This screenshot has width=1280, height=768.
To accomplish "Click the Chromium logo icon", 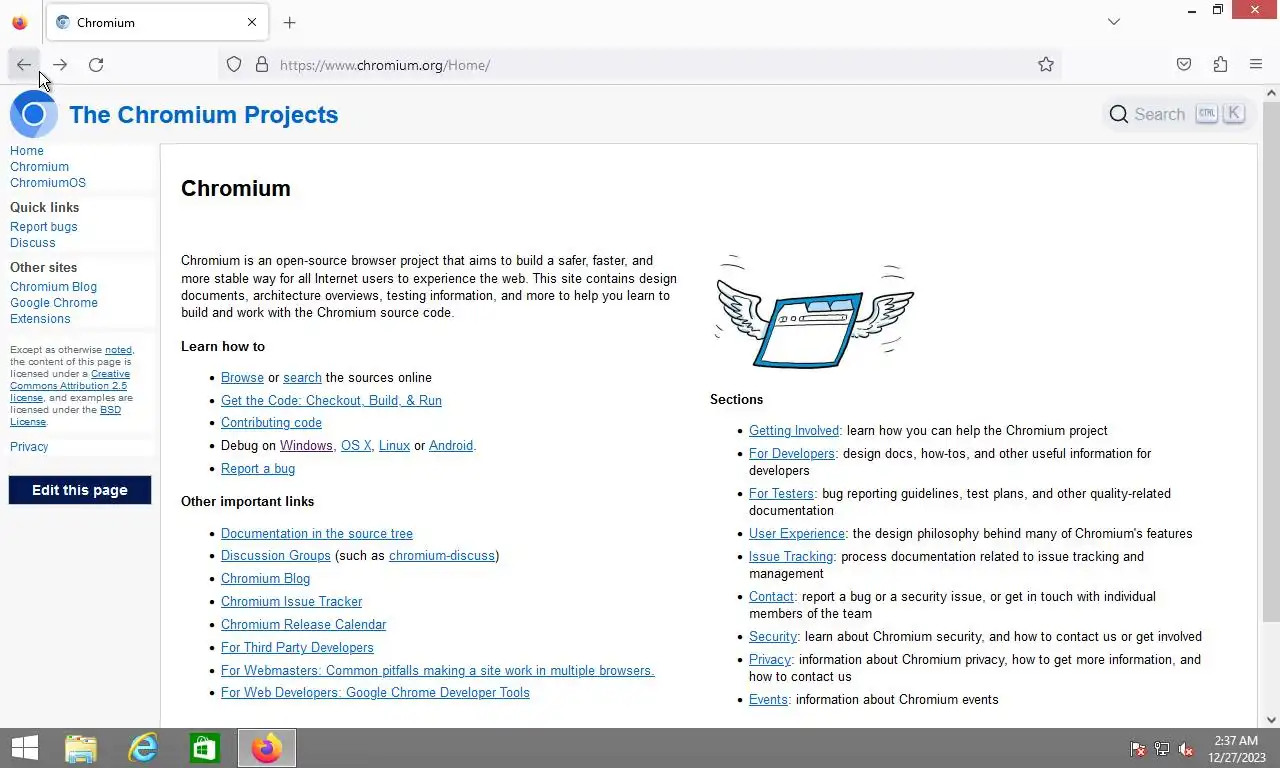I will pyautogui.click(x=33, y=114).
